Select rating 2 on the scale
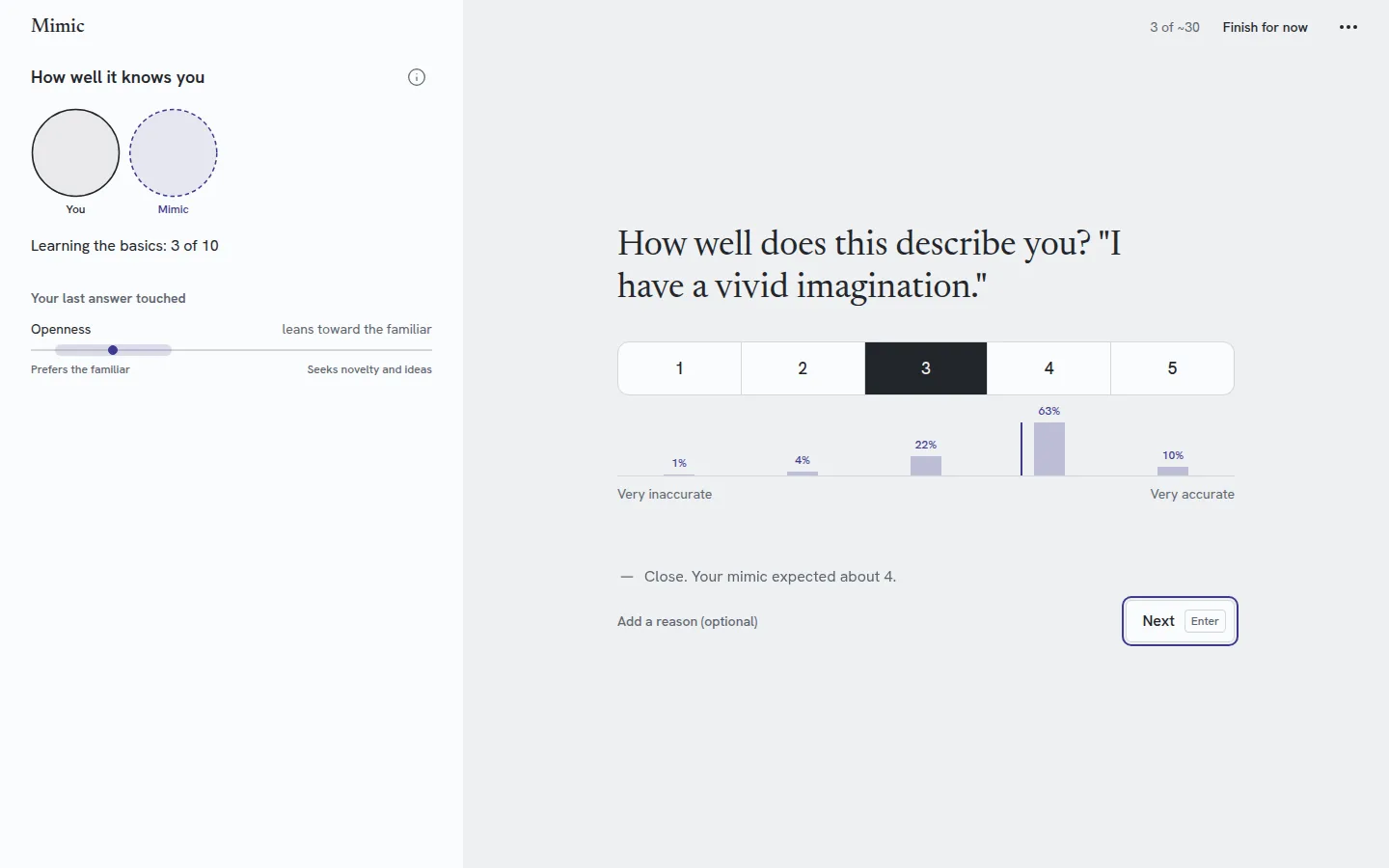The width and height of the screenshot is (1389, 868). coord(803,368)
